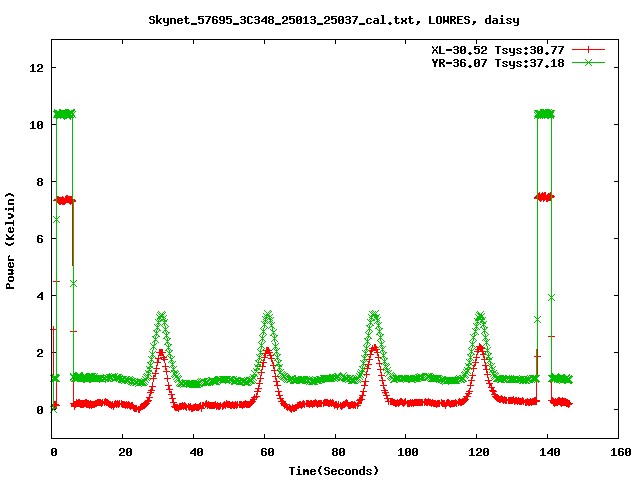
Task: Click the Time(Seconds) axis label
Action: 334,471
